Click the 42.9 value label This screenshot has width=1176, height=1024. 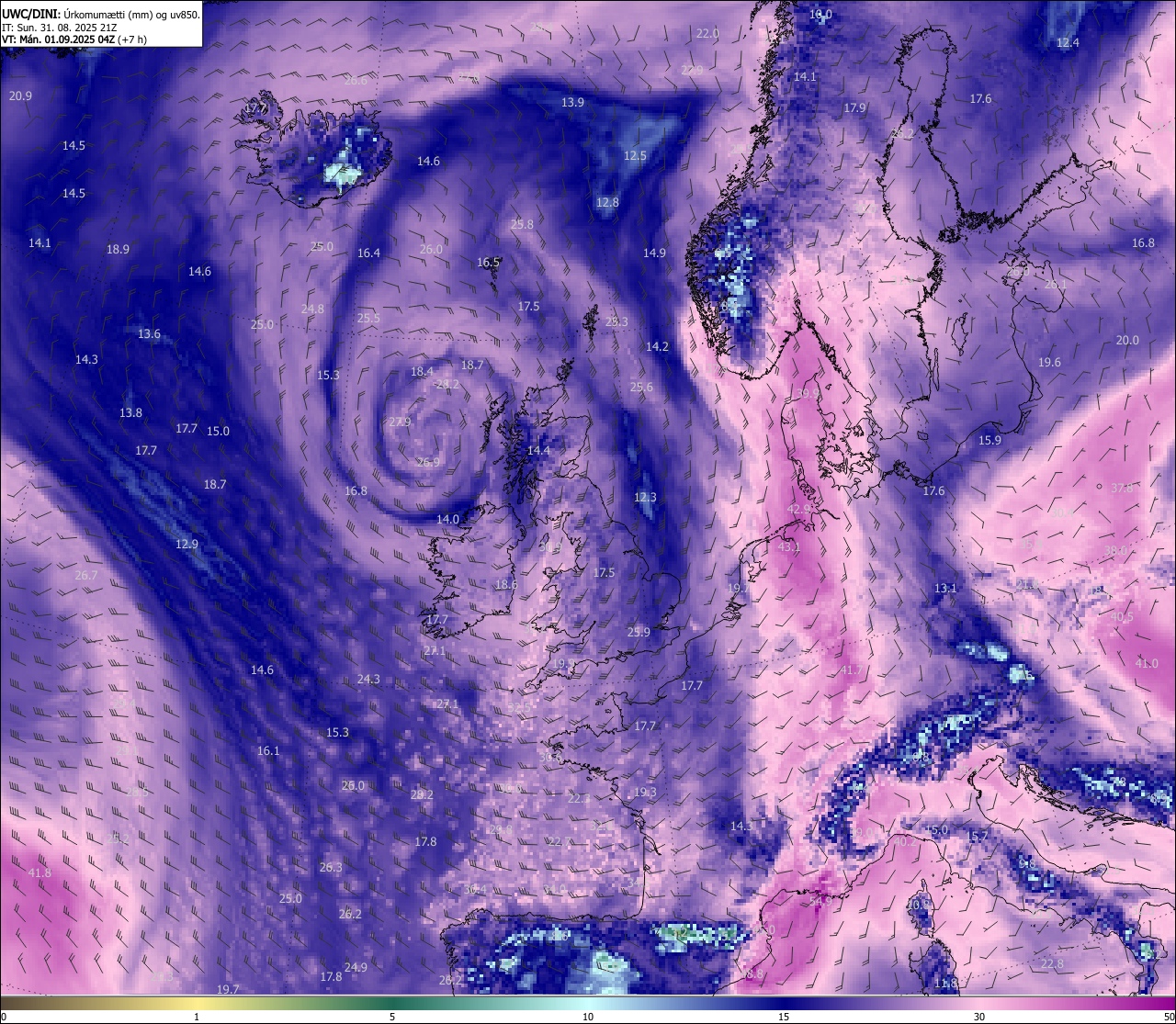click(799, 509)
